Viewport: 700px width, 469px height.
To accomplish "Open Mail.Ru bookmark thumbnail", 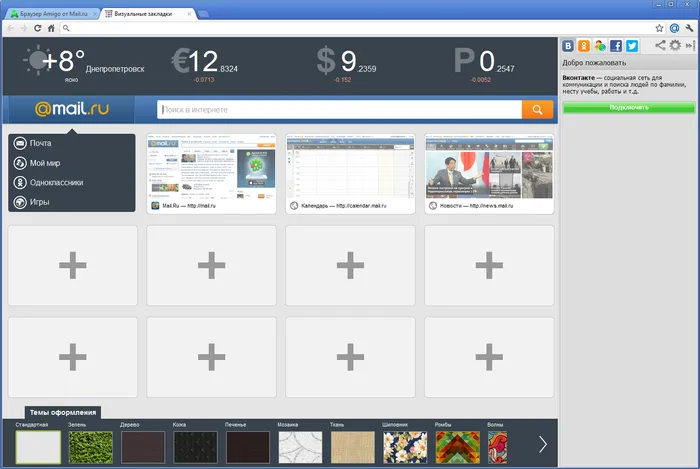I will pyautogui.click(x=212, y=174).
